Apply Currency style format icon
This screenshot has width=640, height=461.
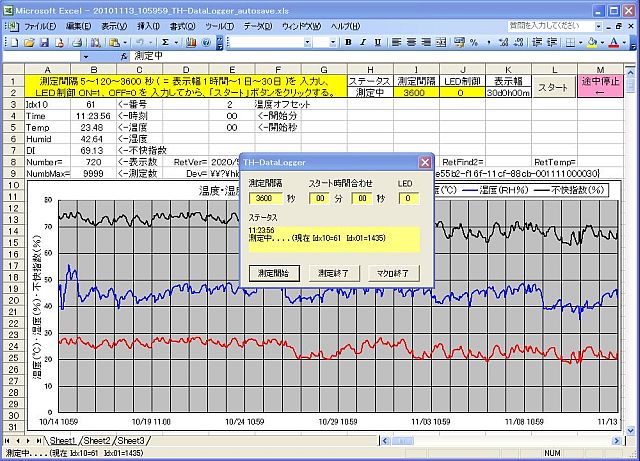click(459, 42)
